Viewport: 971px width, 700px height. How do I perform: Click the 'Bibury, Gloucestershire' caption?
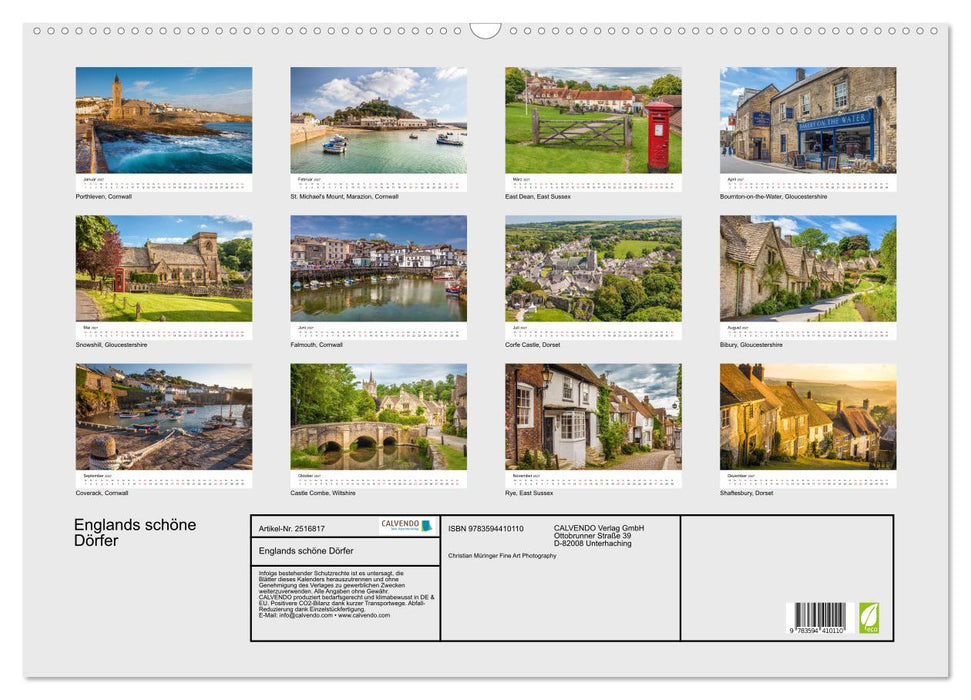pos(751,344)
